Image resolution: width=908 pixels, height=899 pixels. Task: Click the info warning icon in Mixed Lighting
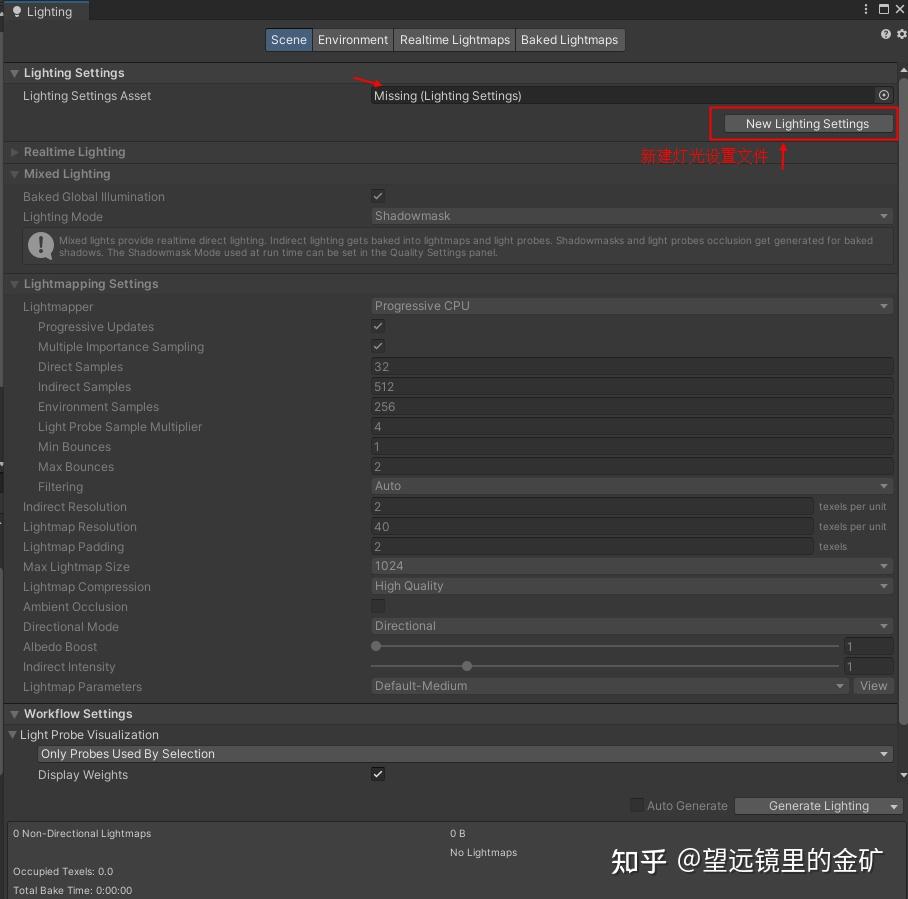coord(41,246)
